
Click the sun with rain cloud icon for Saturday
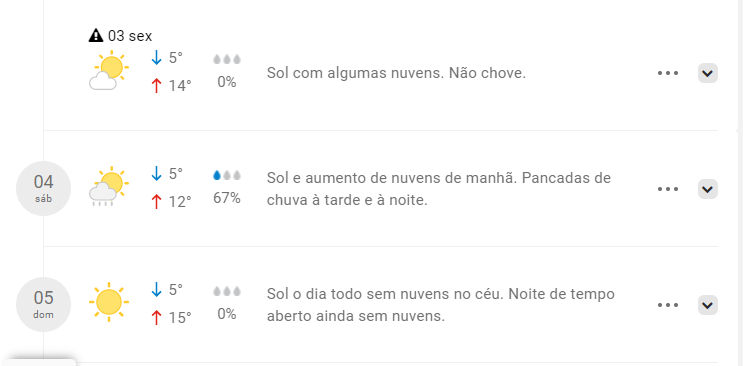click(x=109, y=186)
